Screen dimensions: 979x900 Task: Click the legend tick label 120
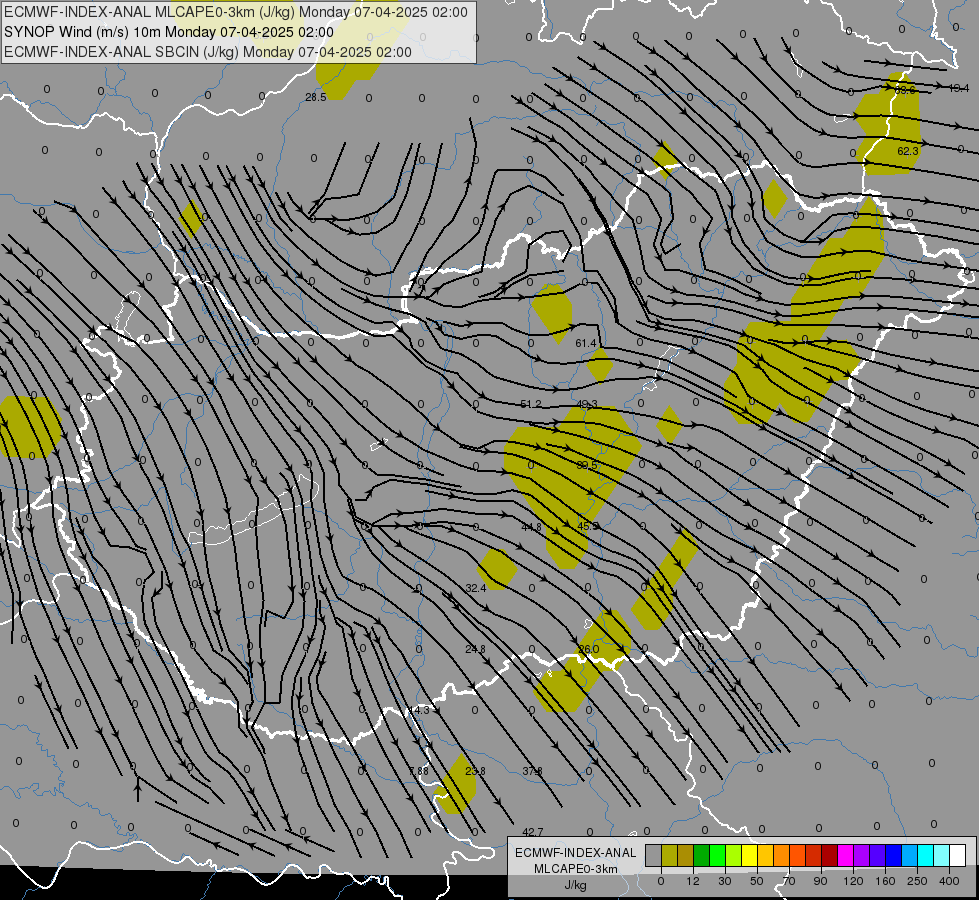pyautogui.click(x=853, y=881)
